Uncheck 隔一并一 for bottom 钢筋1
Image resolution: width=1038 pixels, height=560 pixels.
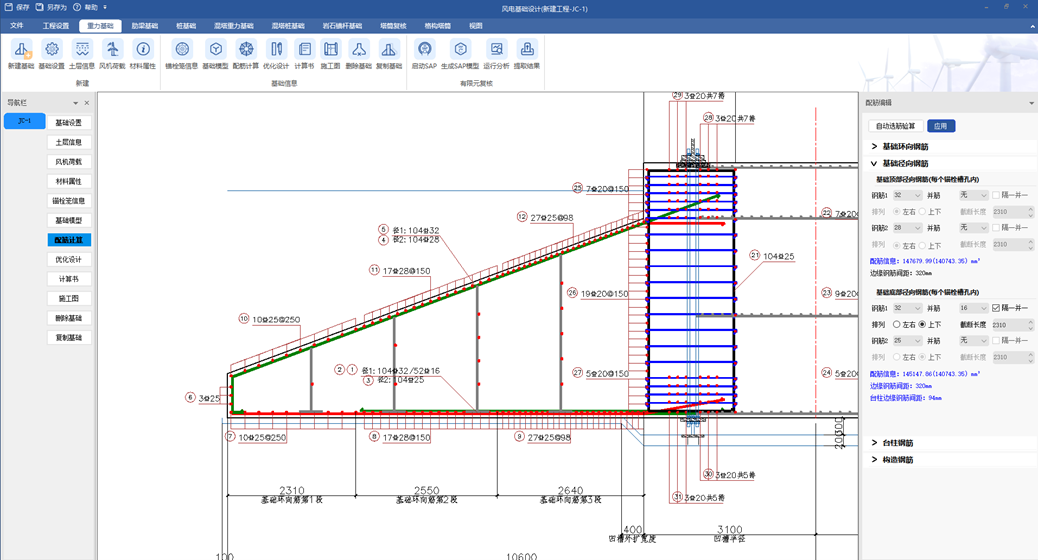996,309
